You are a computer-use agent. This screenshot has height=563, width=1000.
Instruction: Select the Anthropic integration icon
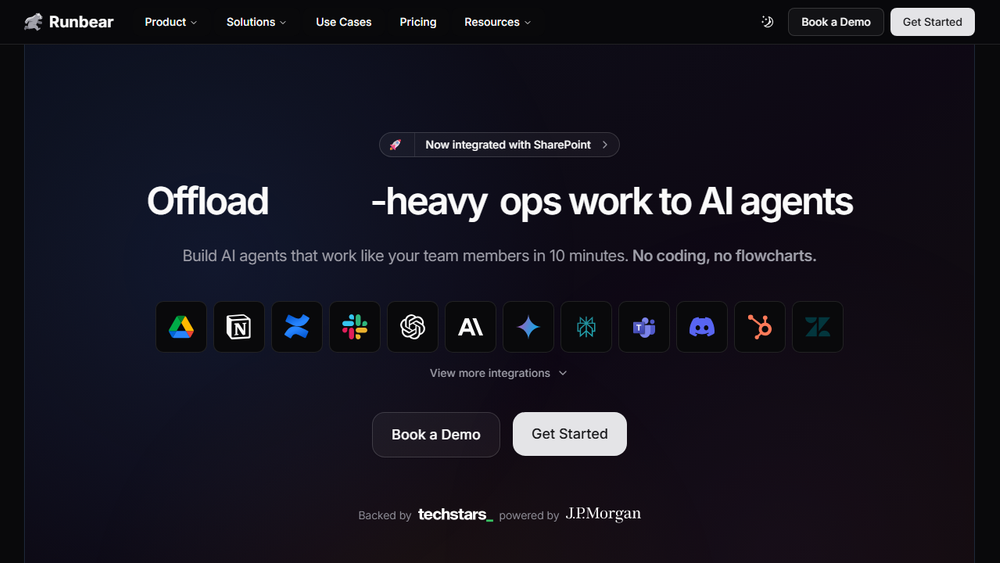pos(470,327)
